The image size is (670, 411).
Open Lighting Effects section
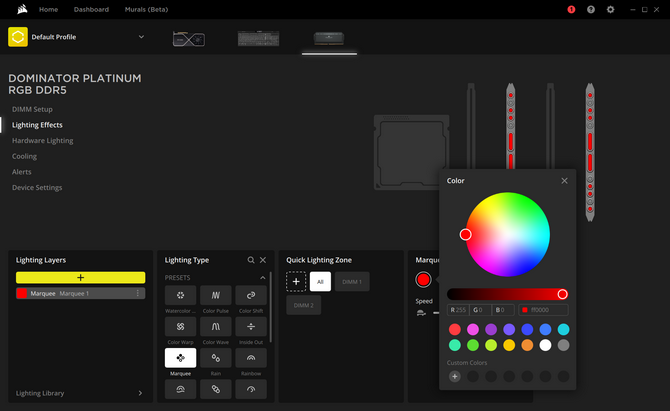click(x=37, y=125)
